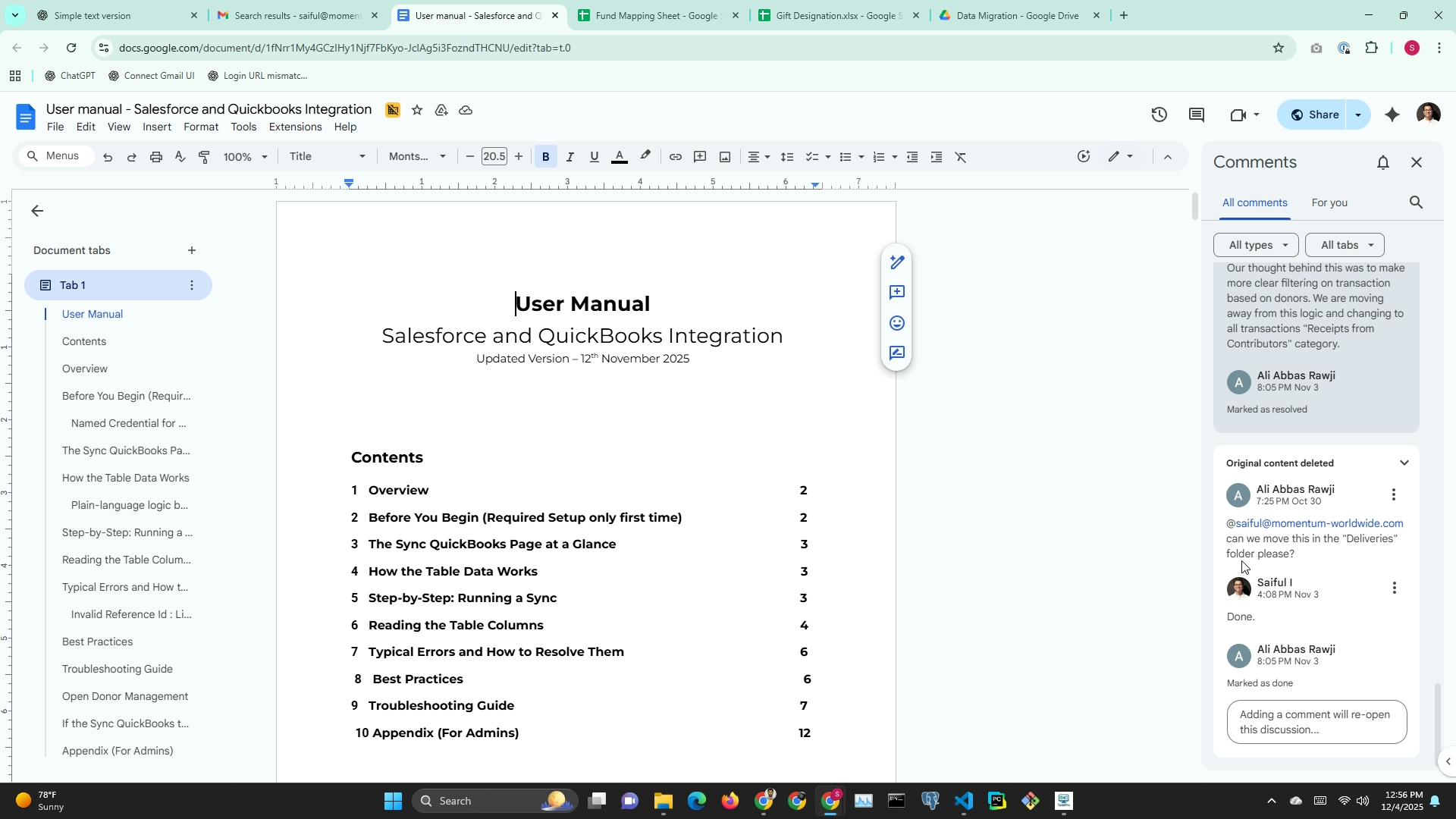1456x819 pixels.
Task: Switch to the For you tab
Action: [x=1329, y=202]
